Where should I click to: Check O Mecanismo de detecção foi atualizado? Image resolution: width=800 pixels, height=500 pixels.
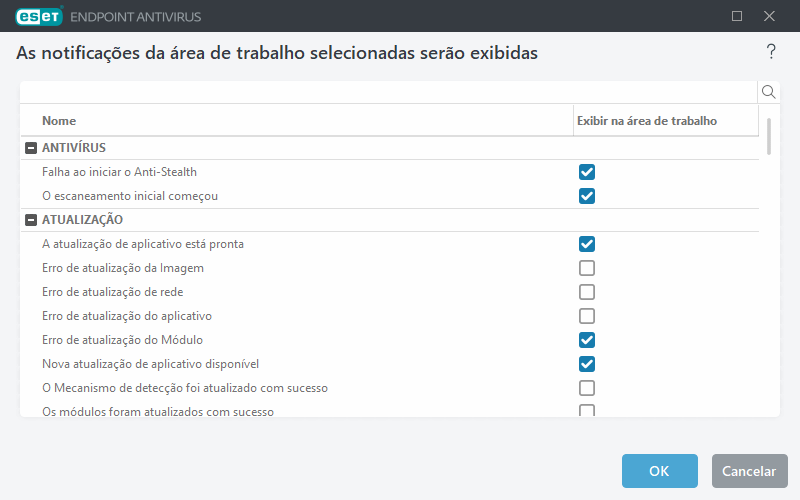pos(587,388)
